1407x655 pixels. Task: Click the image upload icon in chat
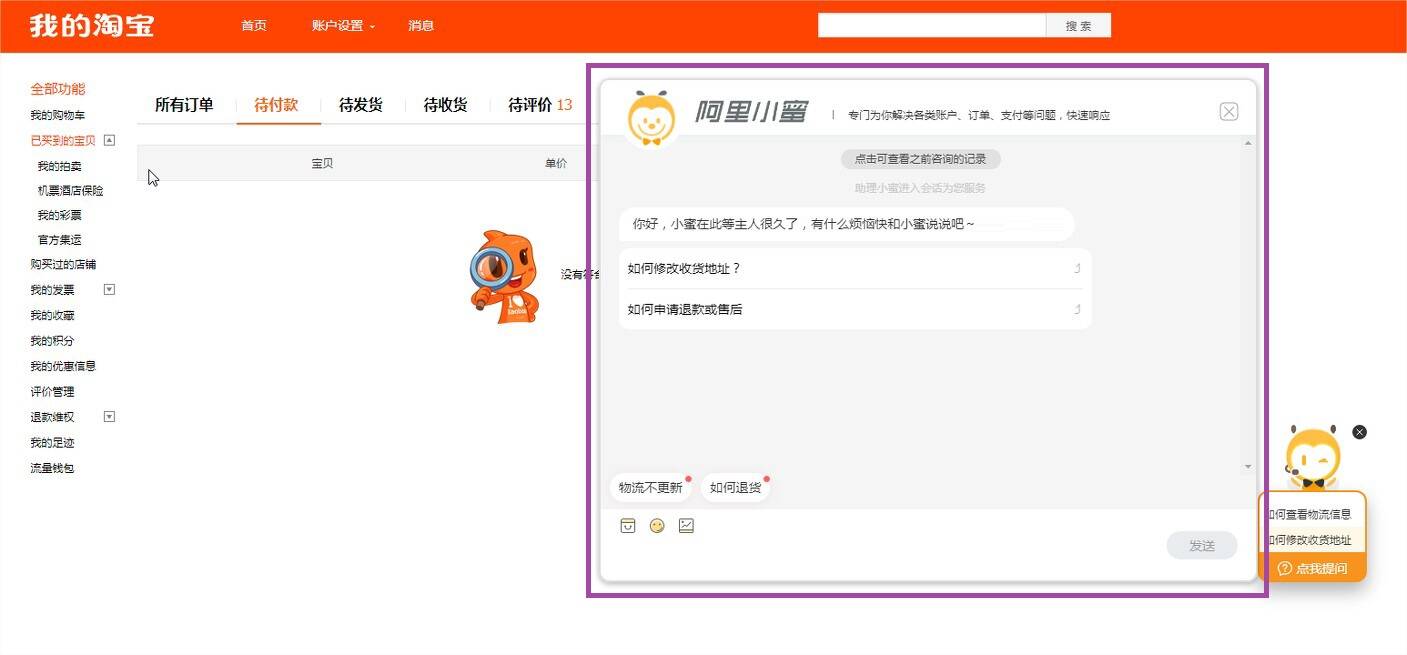tap(686, 526)
